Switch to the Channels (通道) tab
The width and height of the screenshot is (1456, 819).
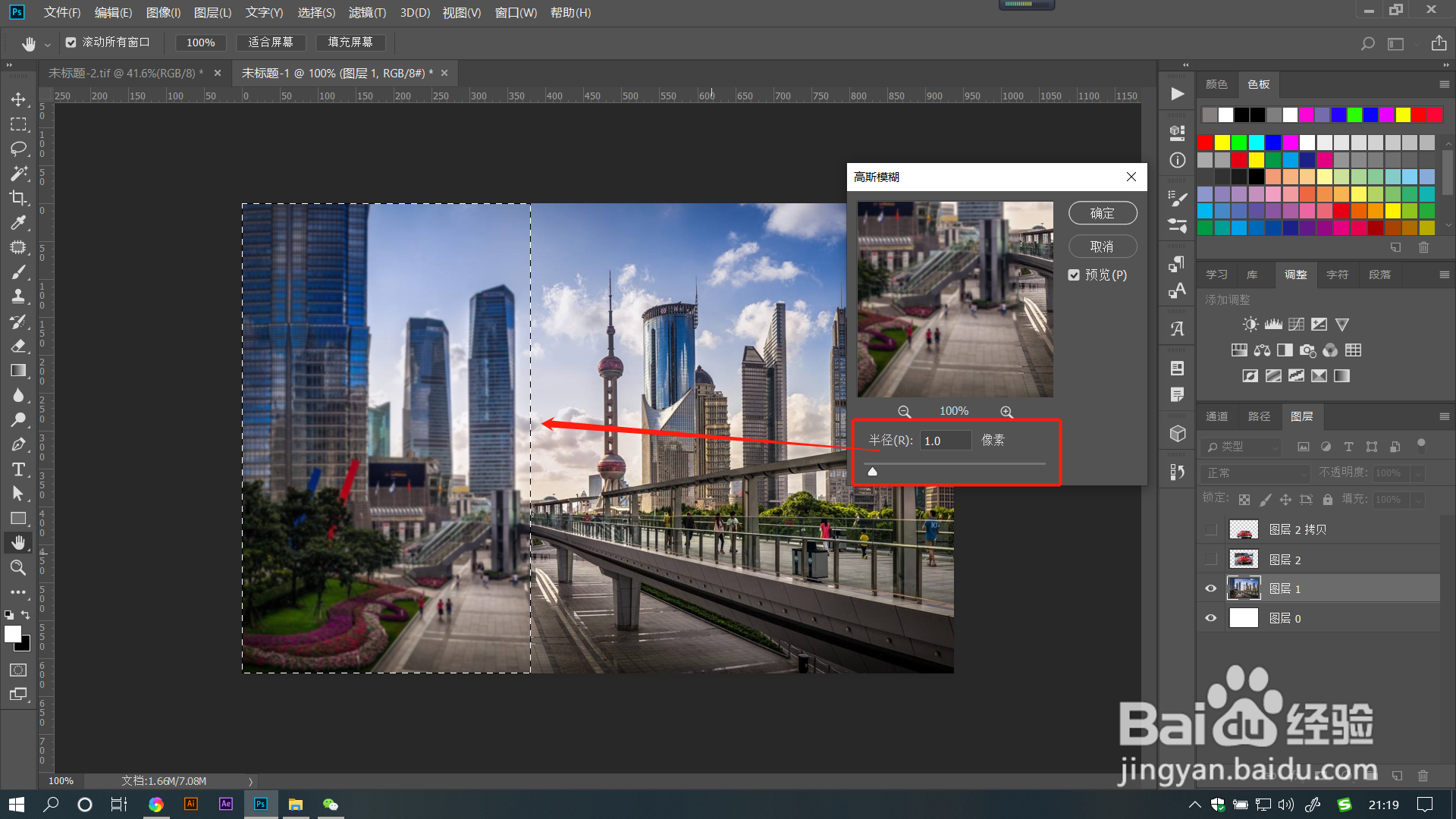point(1216,416)
